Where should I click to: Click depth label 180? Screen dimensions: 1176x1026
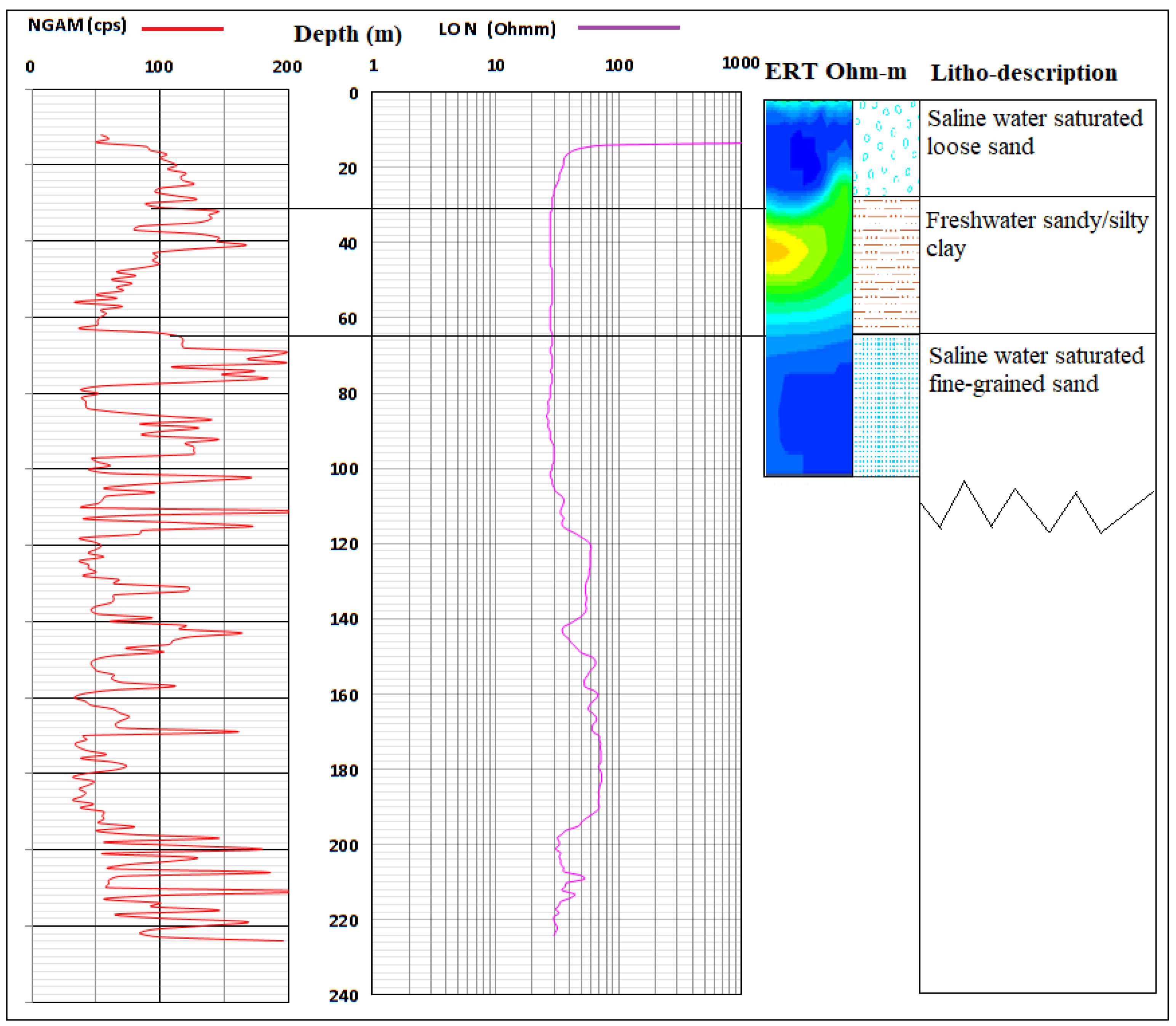coord(344,771)
